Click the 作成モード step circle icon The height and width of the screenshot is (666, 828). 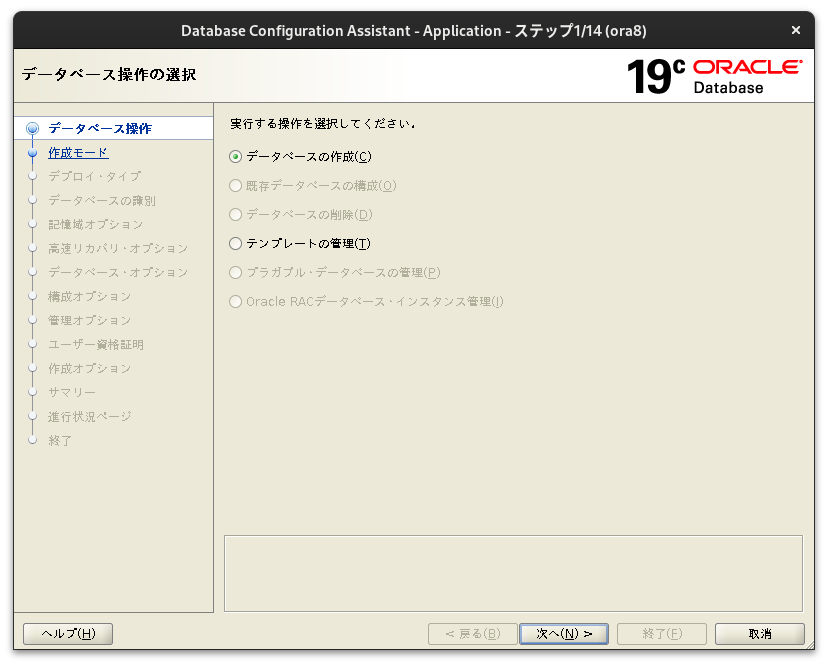click(34, 152)
